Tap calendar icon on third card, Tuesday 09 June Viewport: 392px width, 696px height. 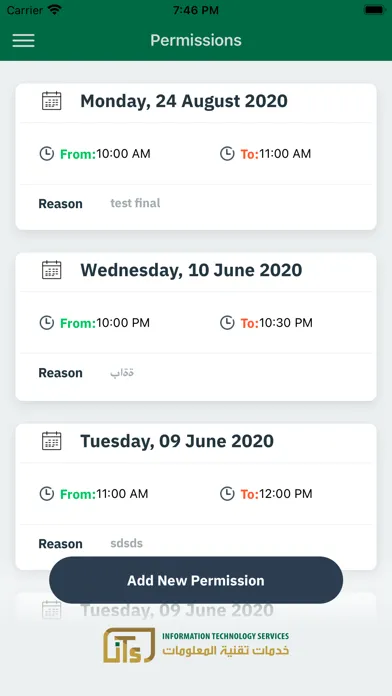click(x=51, y=441)
